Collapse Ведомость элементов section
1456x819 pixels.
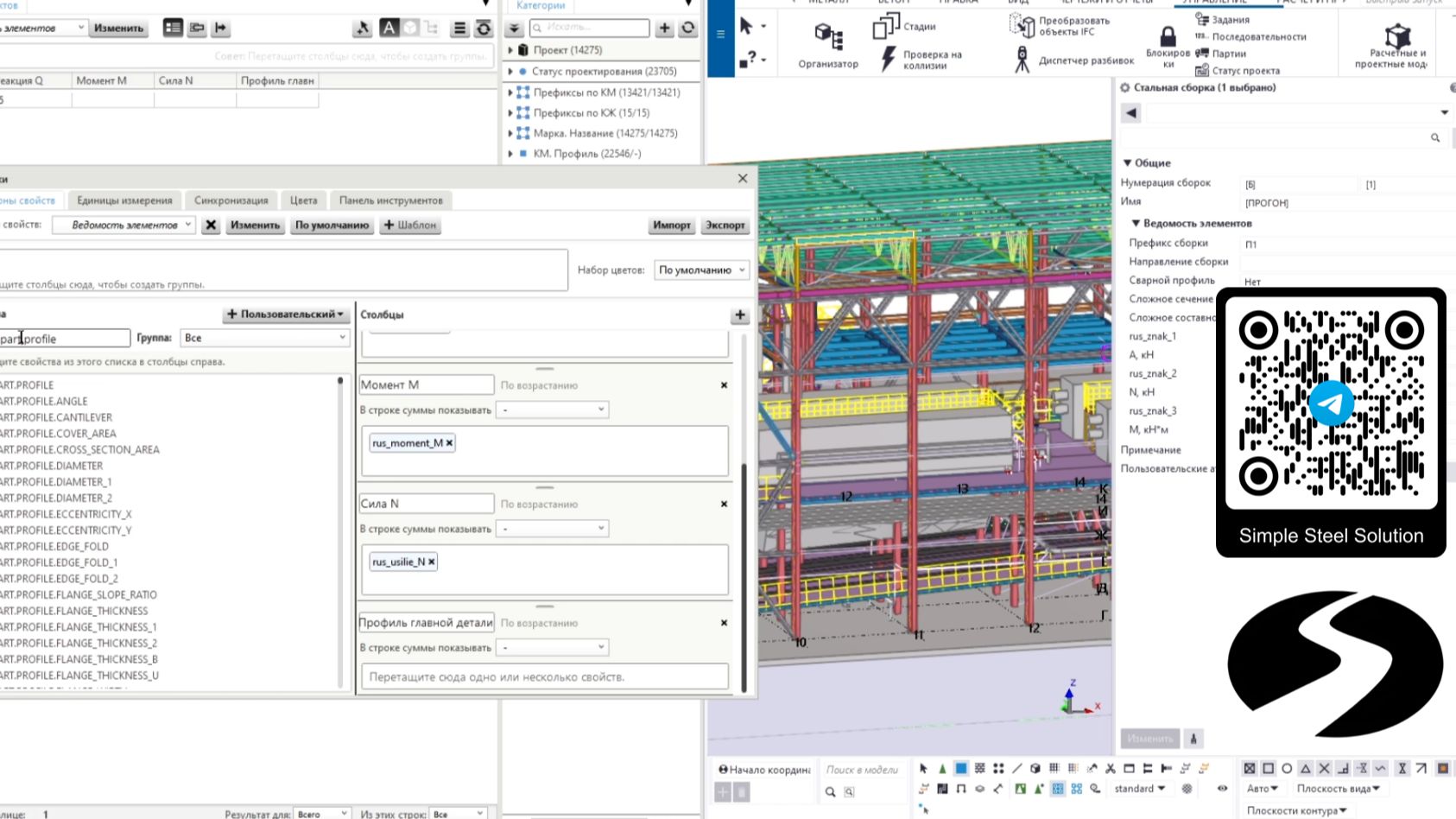(1136, 223)
